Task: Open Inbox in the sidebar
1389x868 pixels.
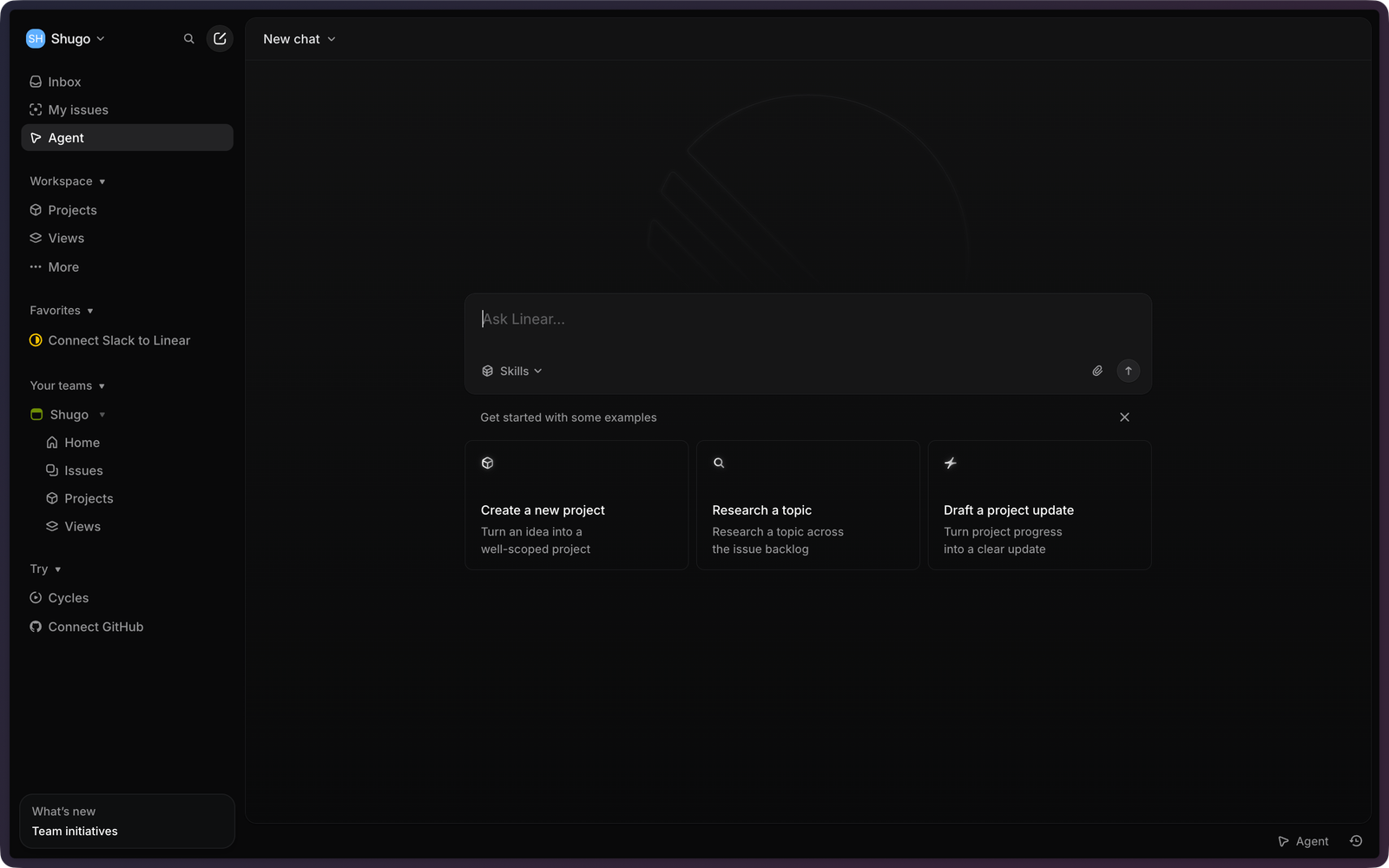Action: click(127, 82)
